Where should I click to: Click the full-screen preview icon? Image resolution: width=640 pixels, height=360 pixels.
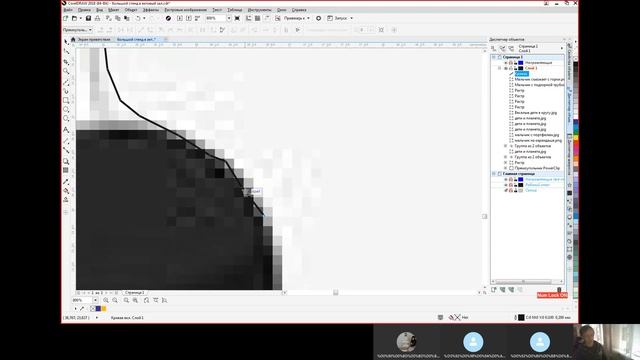(x=237, y=18)
